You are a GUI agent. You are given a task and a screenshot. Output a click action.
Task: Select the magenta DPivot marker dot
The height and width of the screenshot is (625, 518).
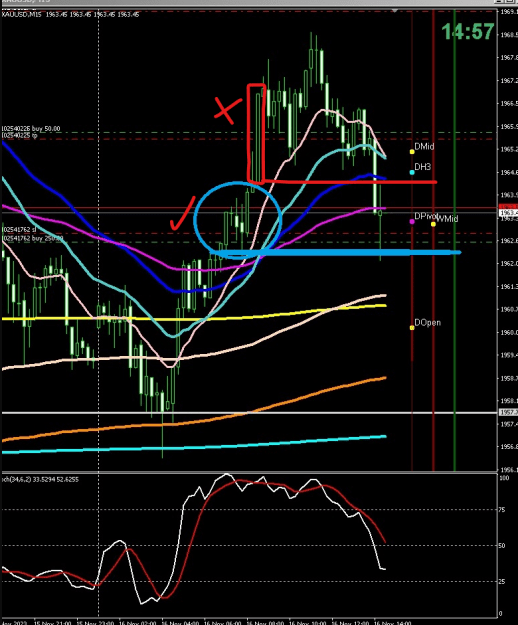pyautogui.click(x=412, y=221)
